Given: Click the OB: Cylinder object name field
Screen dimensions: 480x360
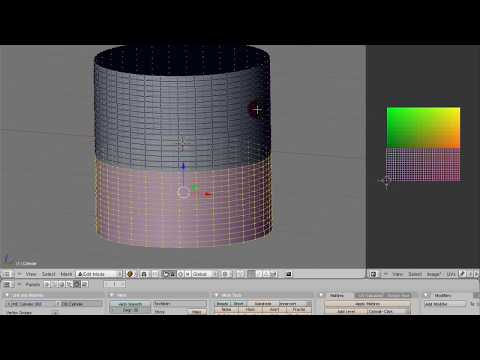Looking at the screenshot, I should click(x=79, y=304).
